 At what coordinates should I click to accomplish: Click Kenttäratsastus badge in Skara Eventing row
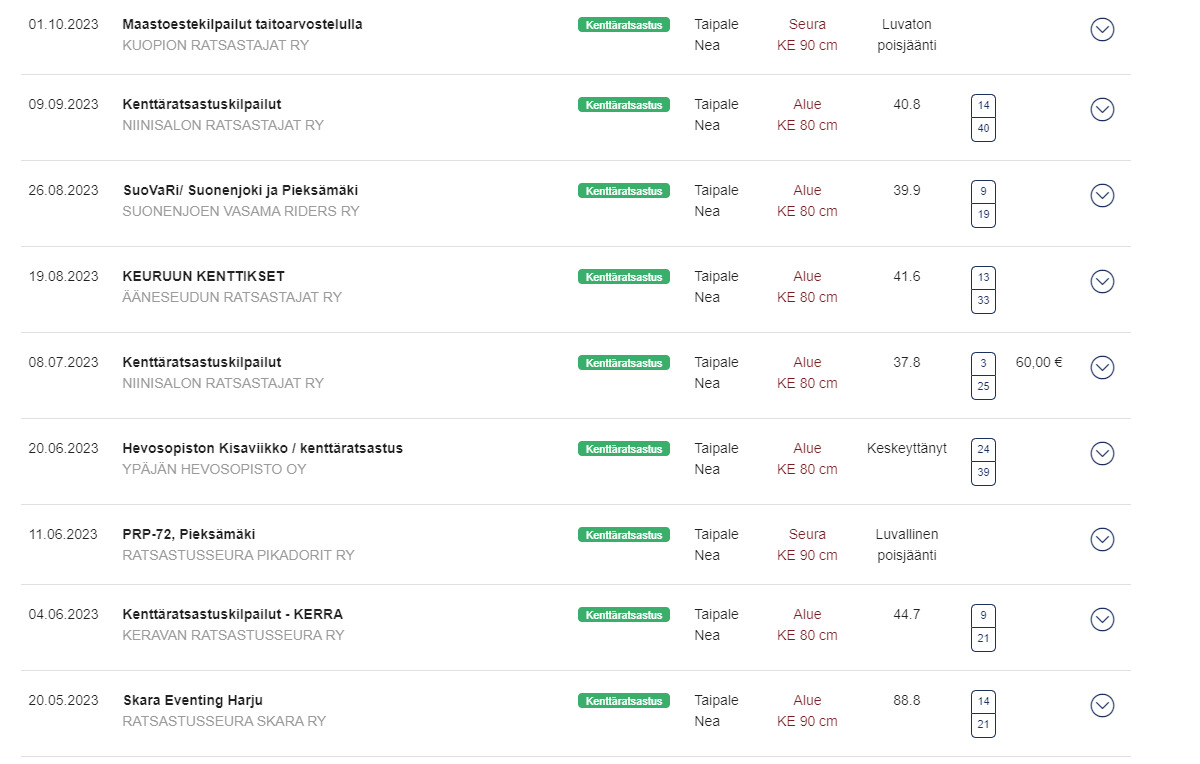[624, 701]
